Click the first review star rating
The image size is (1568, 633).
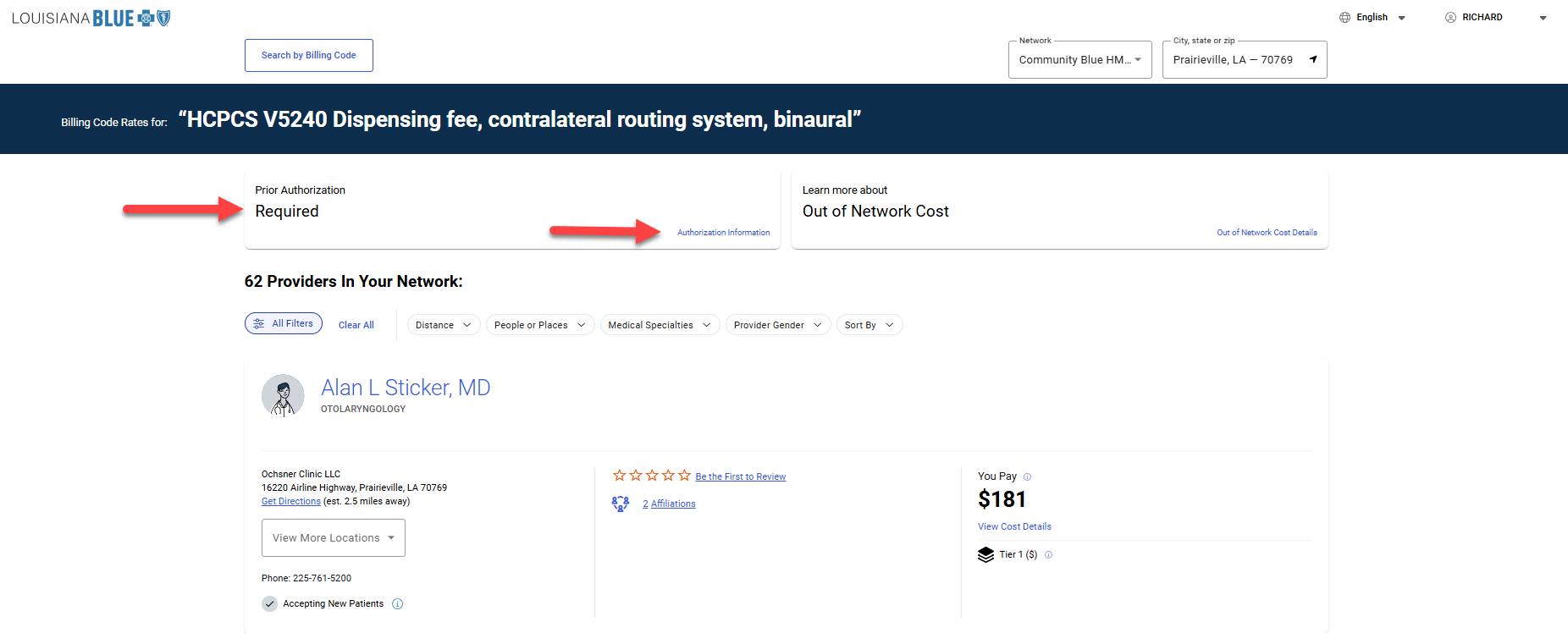(619, 476)
